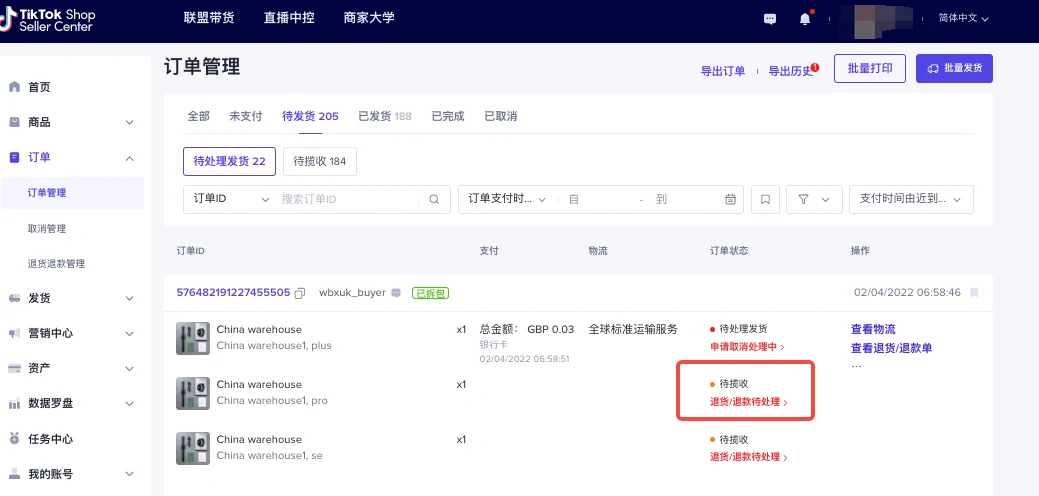This screenshot has height=496, width=1039.
Task: Click the bookmark filter icon
Action: tap(765, 199)
